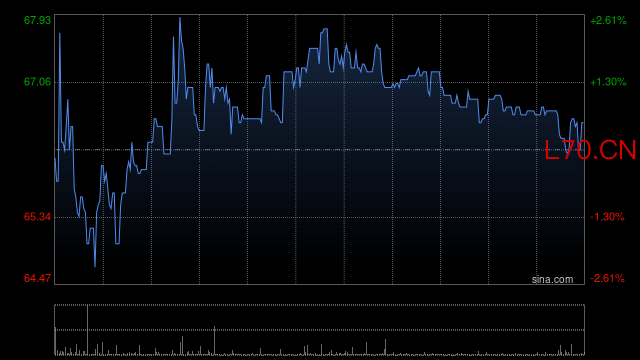Click the -2.61% percentage label
This screenshot has width=640, height=360.
click(607, 278)
